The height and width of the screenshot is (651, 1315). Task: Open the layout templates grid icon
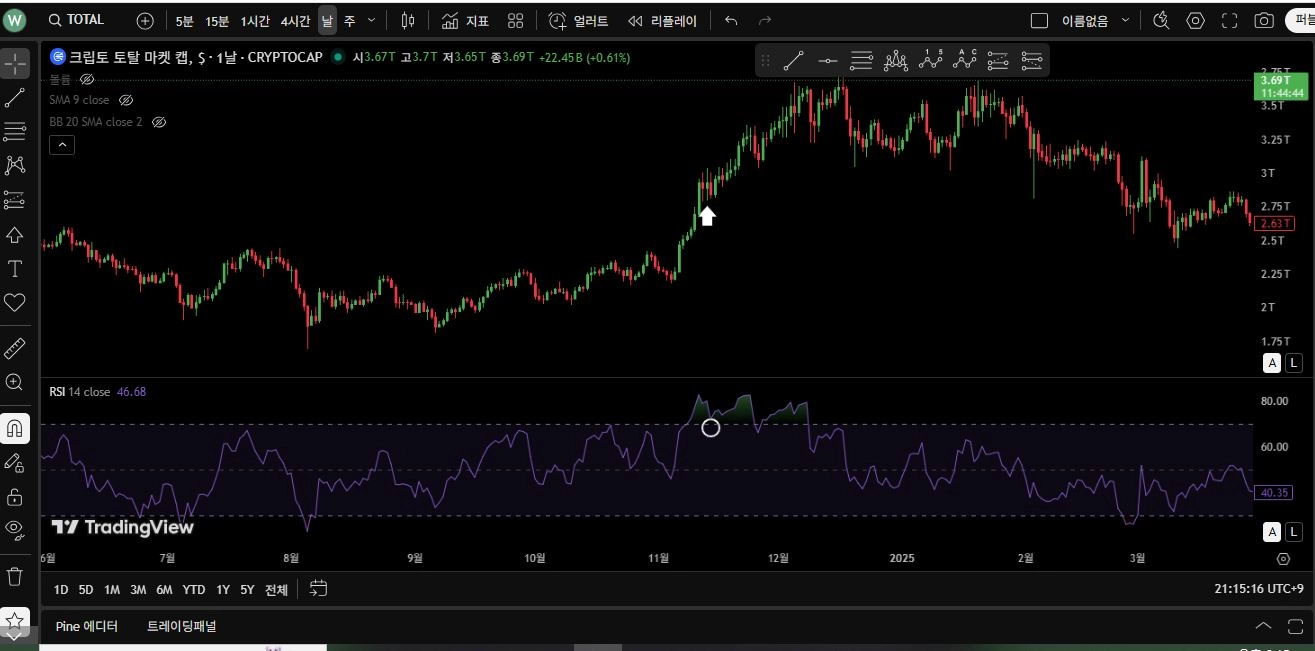pos(515,20)
